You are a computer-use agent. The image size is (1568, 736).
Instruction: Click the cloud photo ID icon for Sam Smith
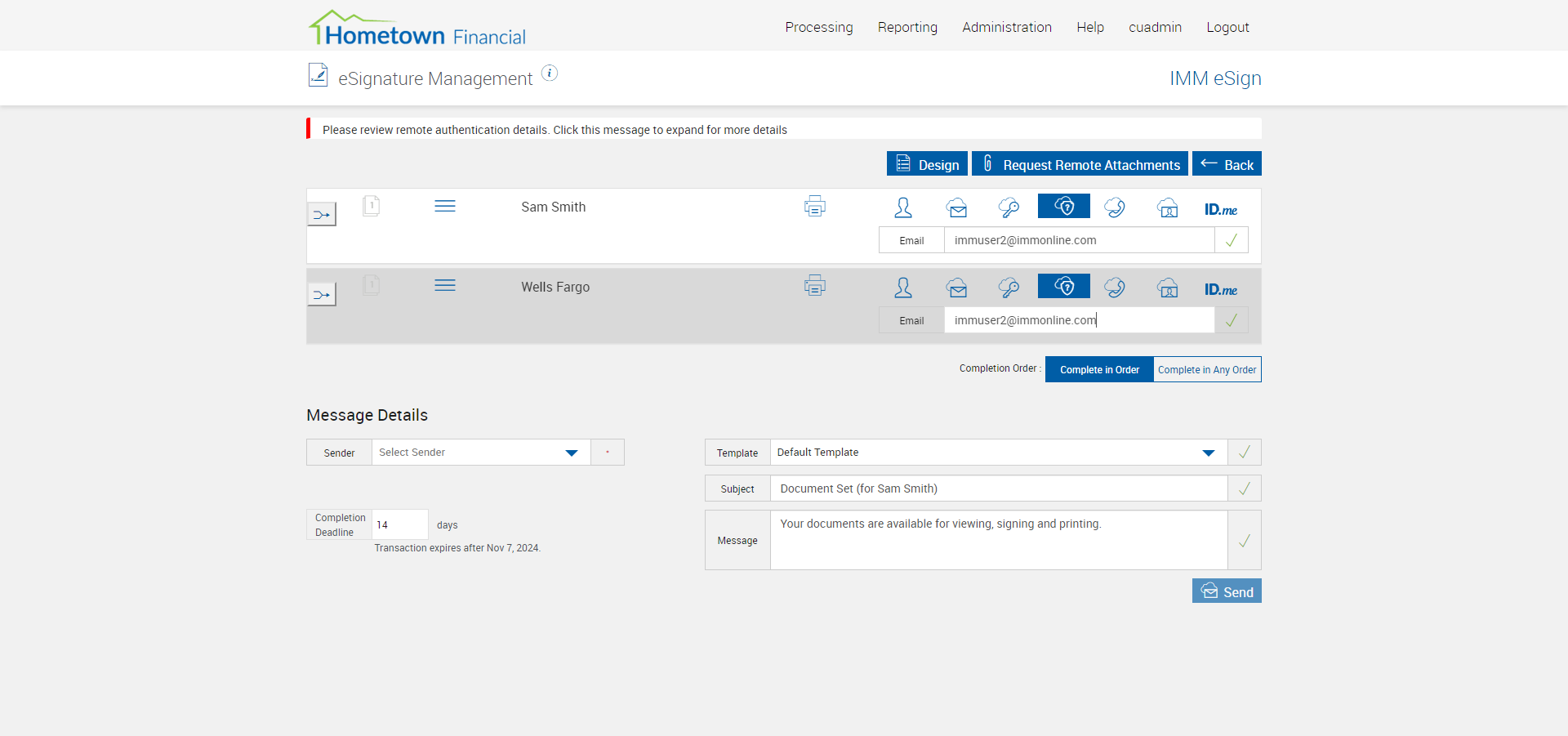tap(1168, 207)
